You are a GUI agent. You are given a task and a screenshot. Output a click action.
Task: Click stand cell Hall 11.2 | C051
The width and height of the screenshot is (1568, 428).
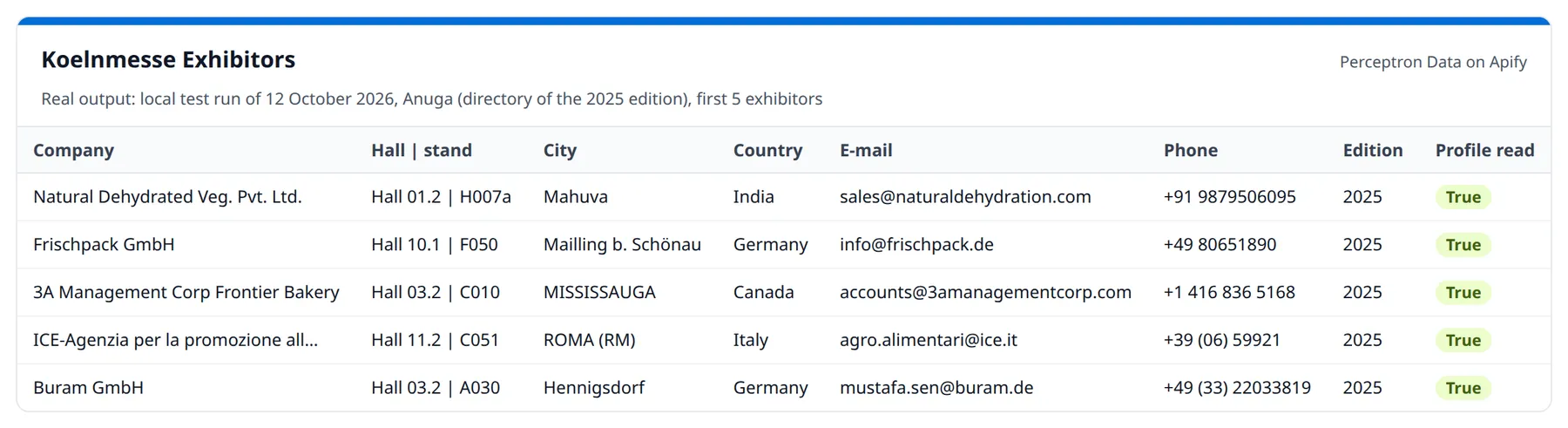click(x=436, y=340)
